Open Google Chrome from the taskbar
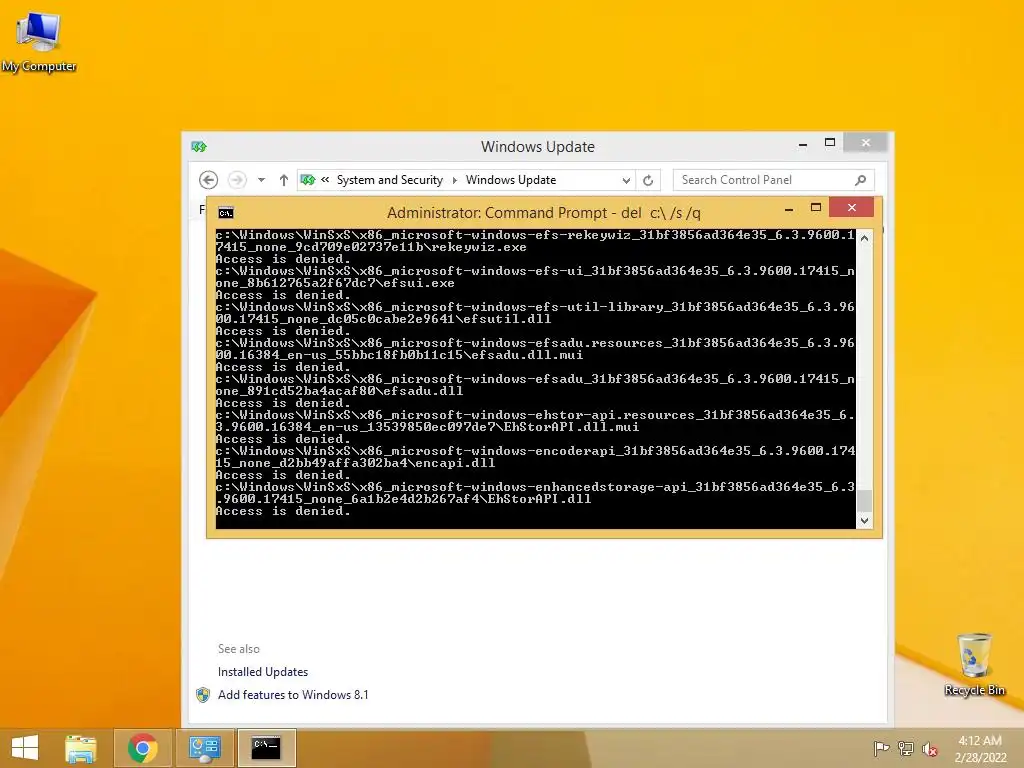The height and width of the screenshot is (768, 1024). click(142, 748)
